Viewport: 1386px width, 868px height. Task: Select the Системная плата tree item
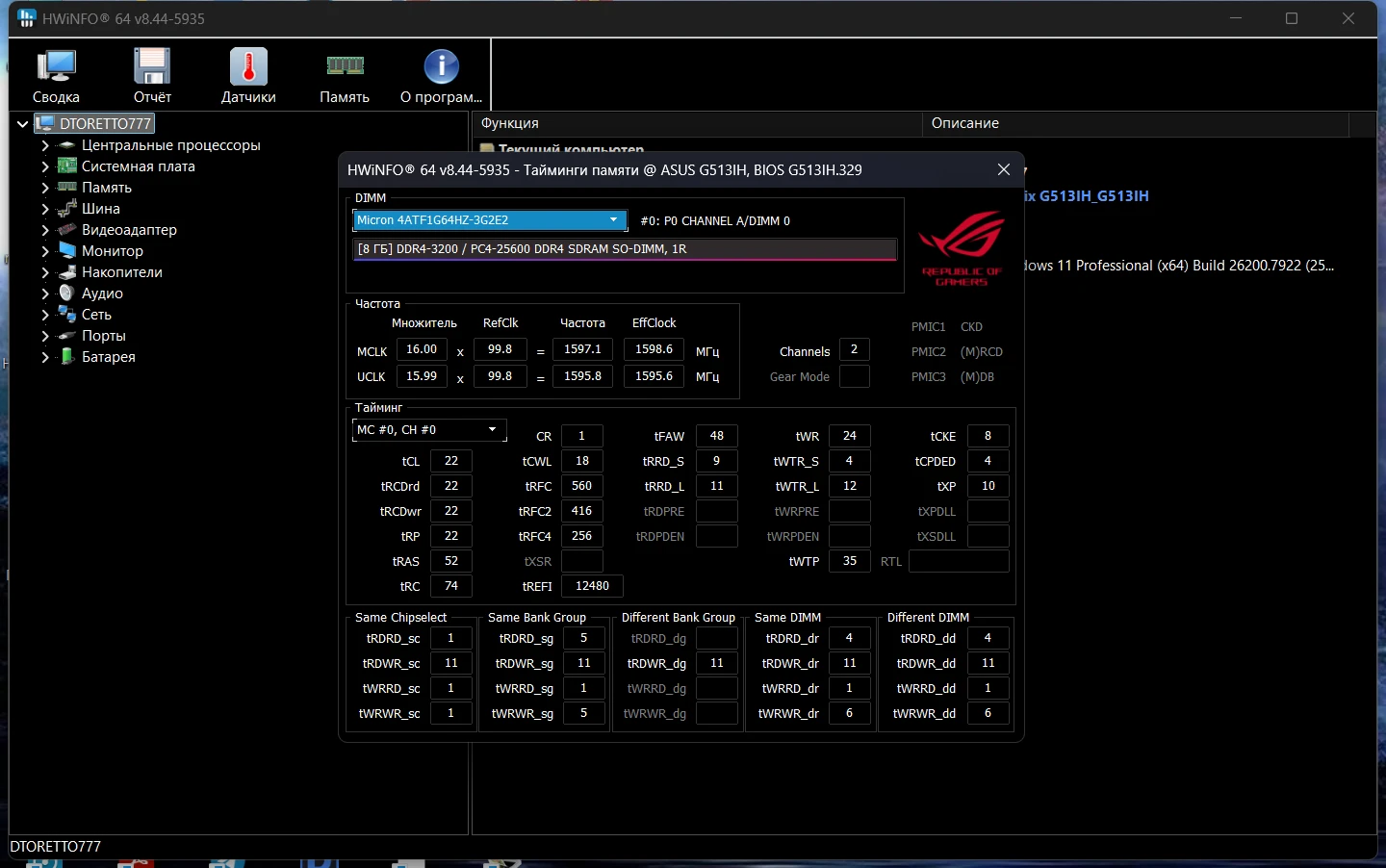pyautogui.click(x=138, y=166)
